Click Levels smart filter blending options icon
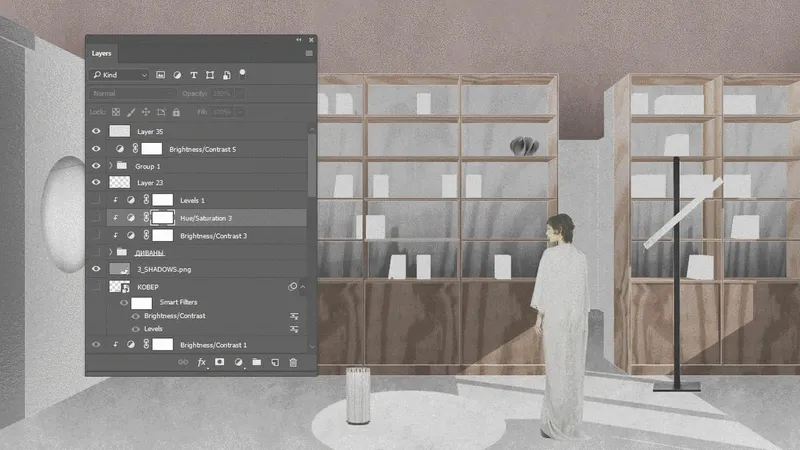800x450 pixels. pos(294,329)
